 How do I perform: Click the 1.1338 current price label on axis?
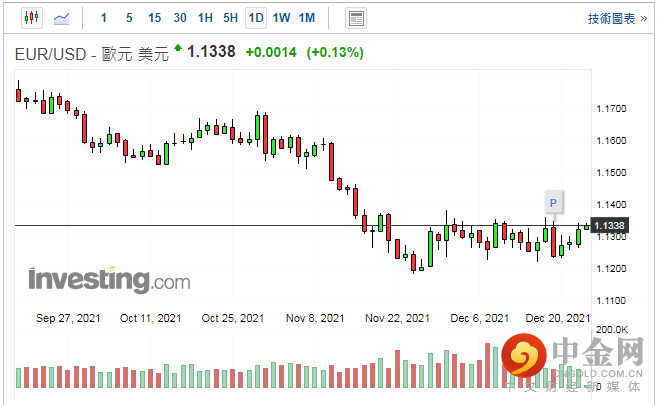(x=609, y=225)
